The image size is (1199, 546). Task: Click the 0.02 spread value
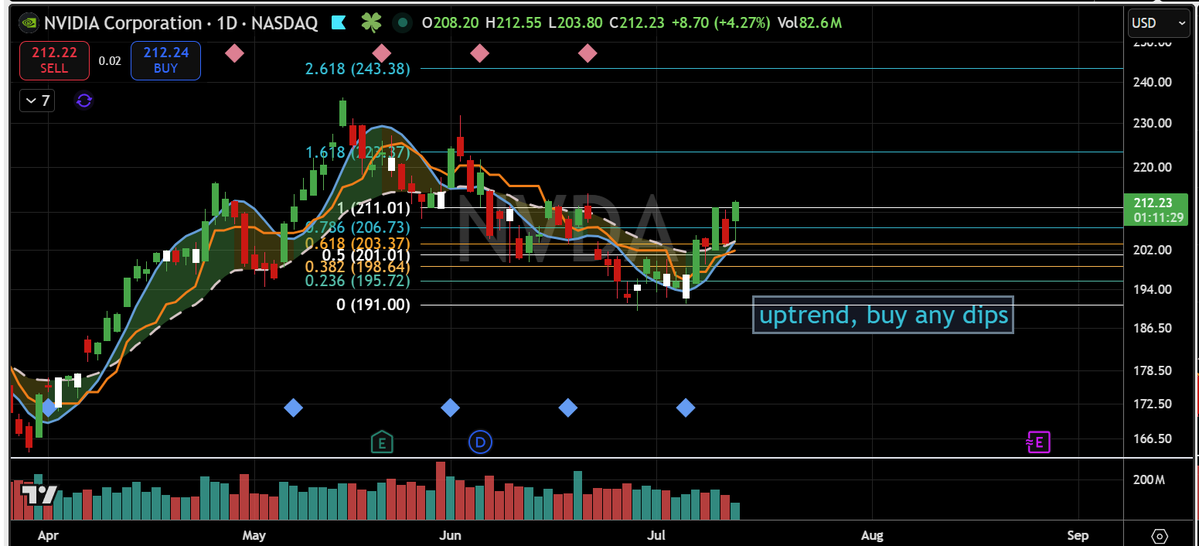pos(110,60)
